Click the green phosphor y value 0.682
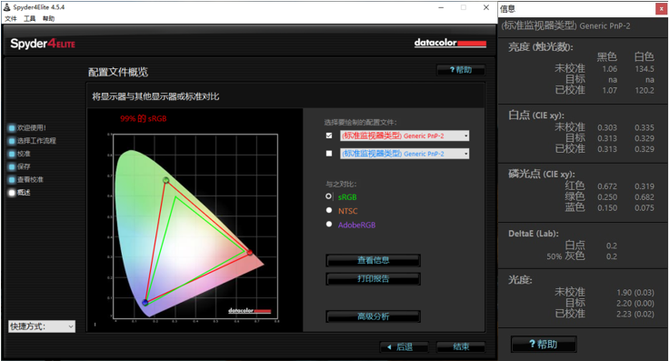This screenshot has width=670, height=361. 644,197
